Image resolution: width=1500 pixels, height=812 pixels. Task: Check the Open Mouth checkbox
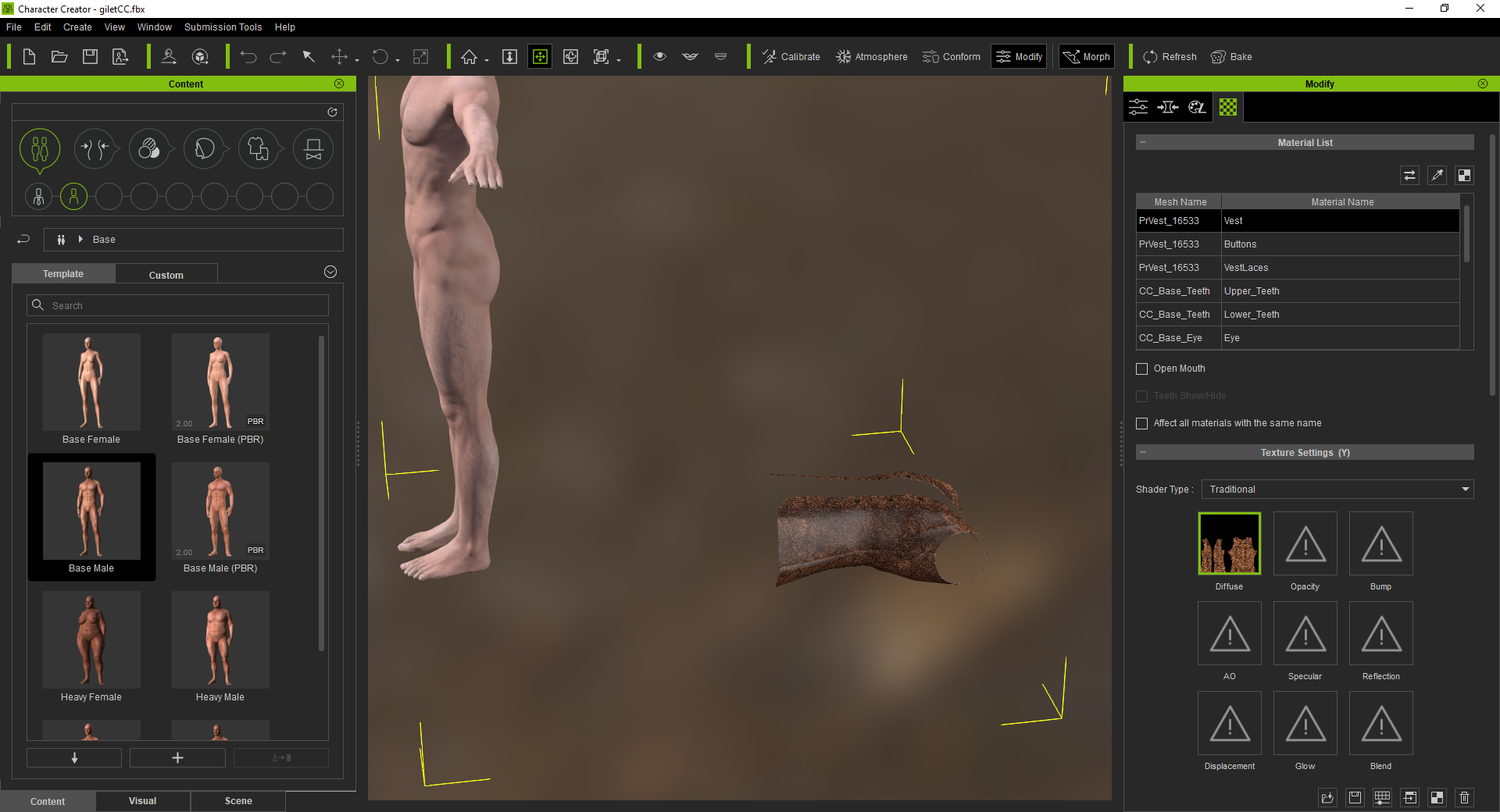click(1141, 369)
